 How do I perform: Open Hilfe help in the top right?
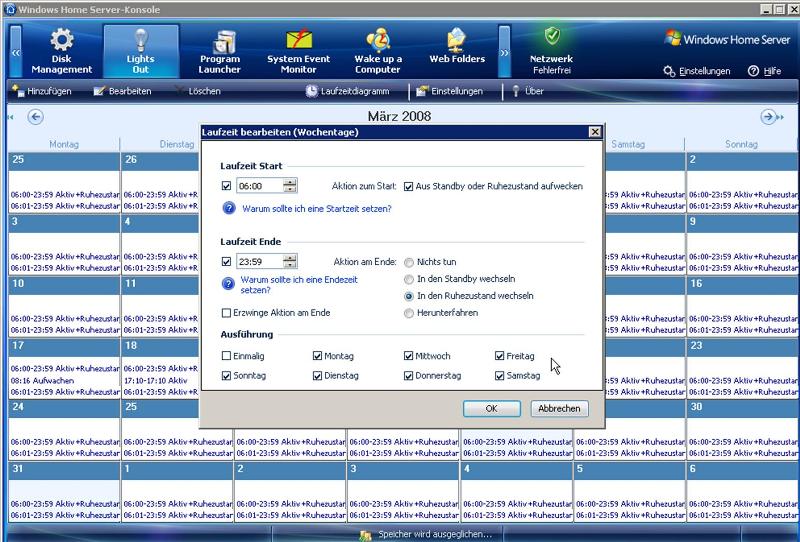coord(764,71)
